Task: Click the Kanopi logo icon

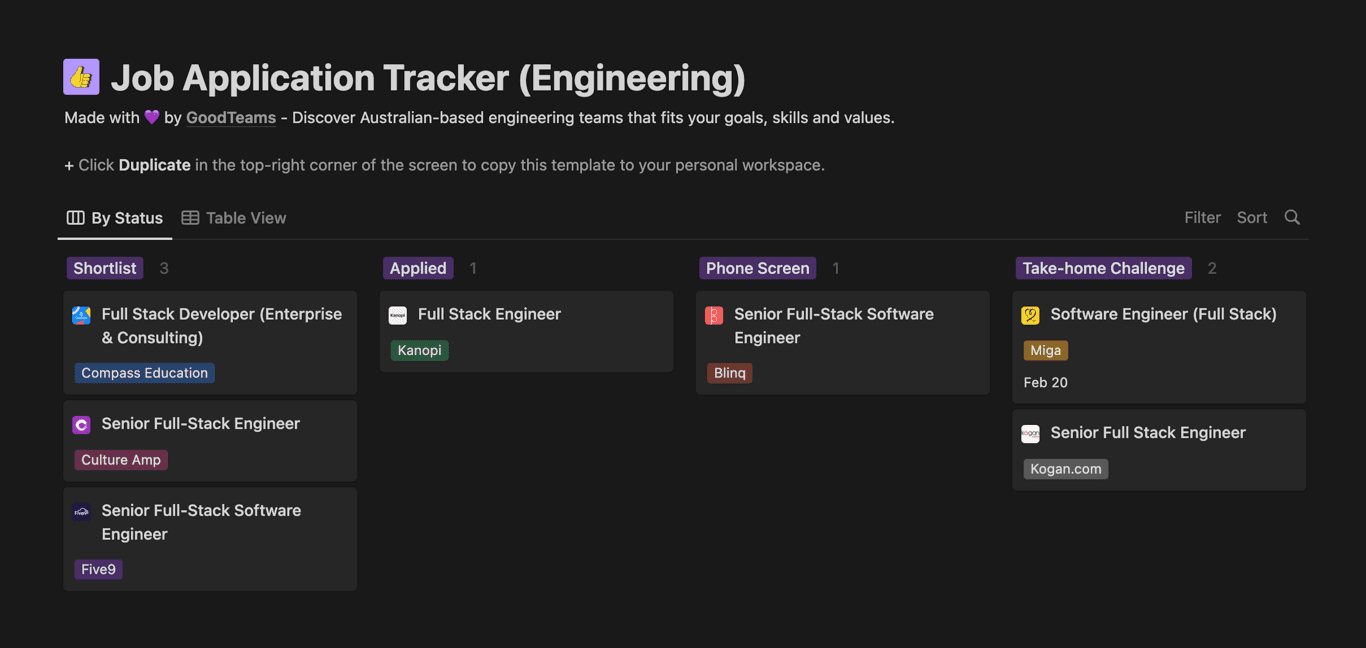Action: click(398, 315)
